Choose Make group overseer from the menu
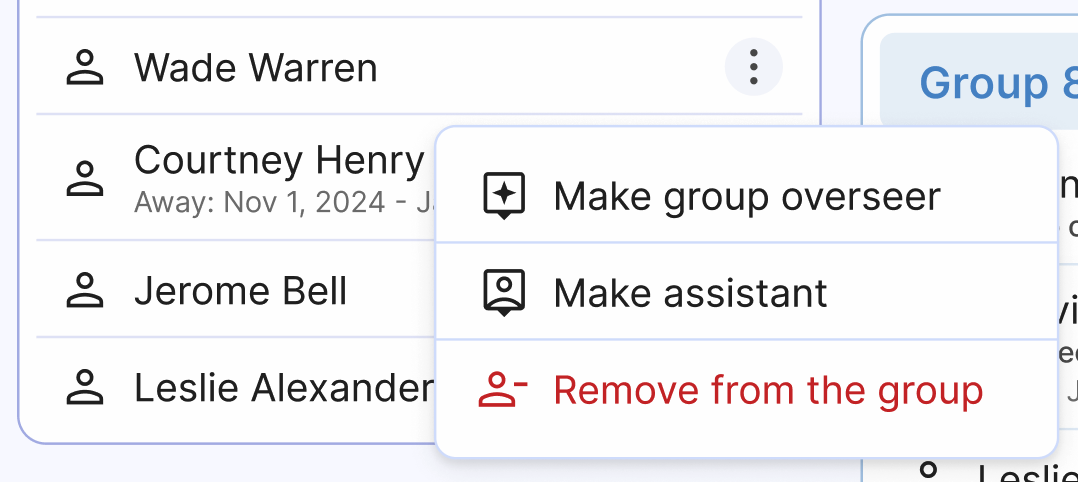Screen dimensions: 1078x482 tap(747, 196)
